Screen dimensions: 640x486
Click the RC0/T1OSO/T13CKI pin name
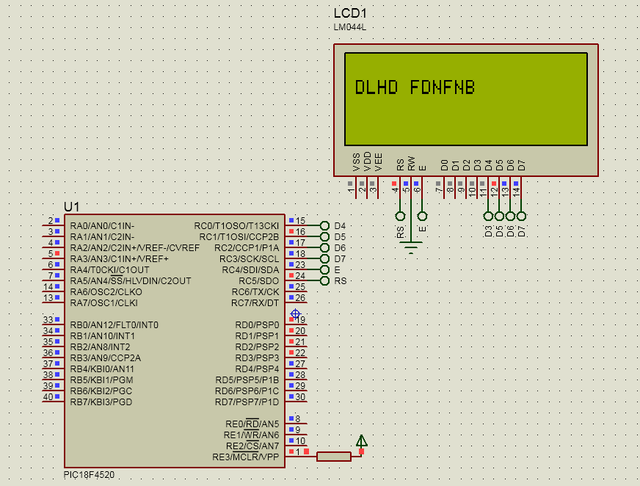coord(236,226)
